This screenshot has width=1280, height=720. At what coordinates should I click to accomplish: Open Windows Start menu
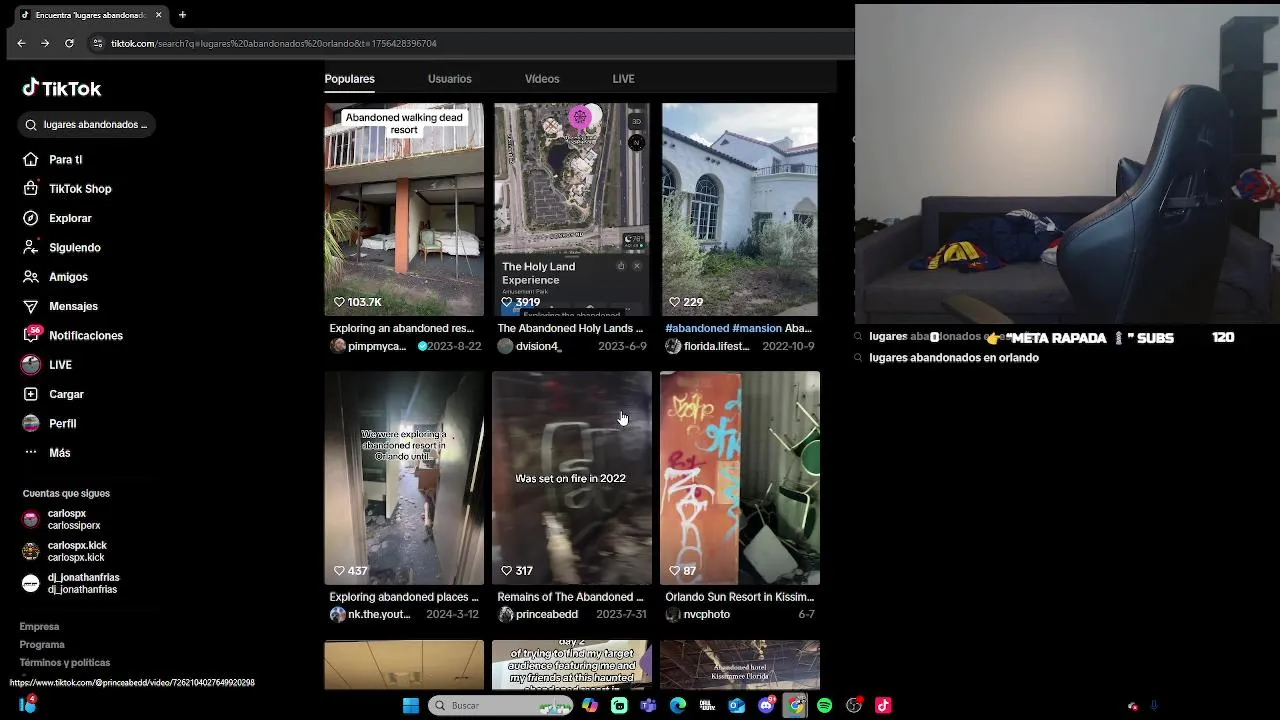pyautogui.click(x=410, y=705)
